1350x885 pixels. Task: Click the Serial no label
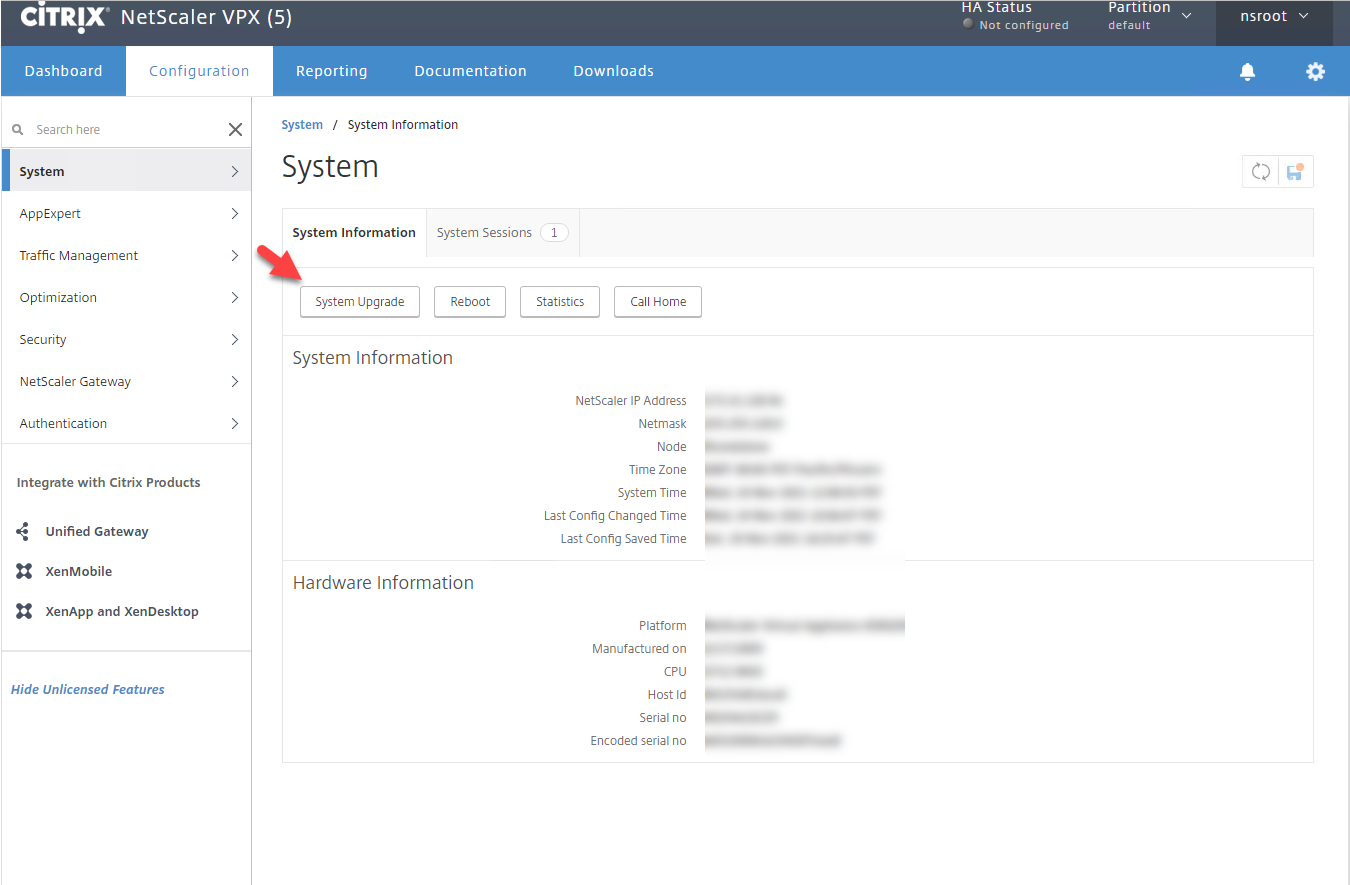point(663,717)
